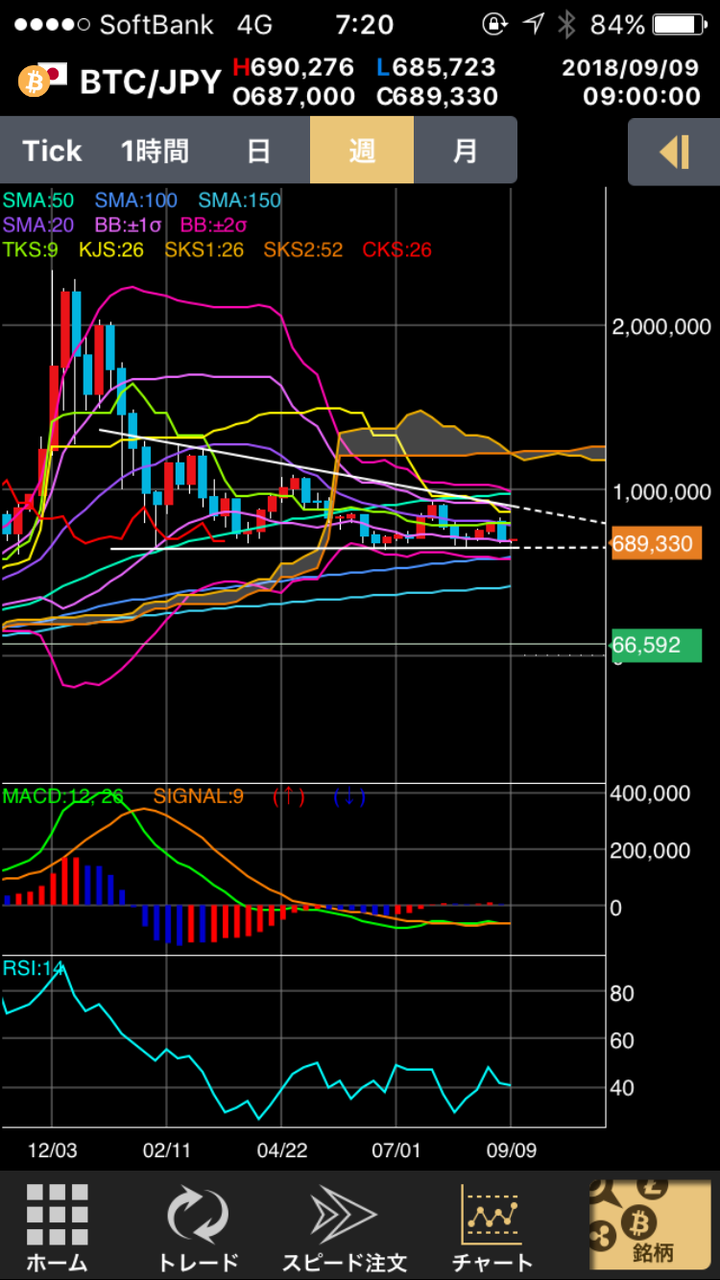Tap the SMA:20 indicator label

point(38,225)
